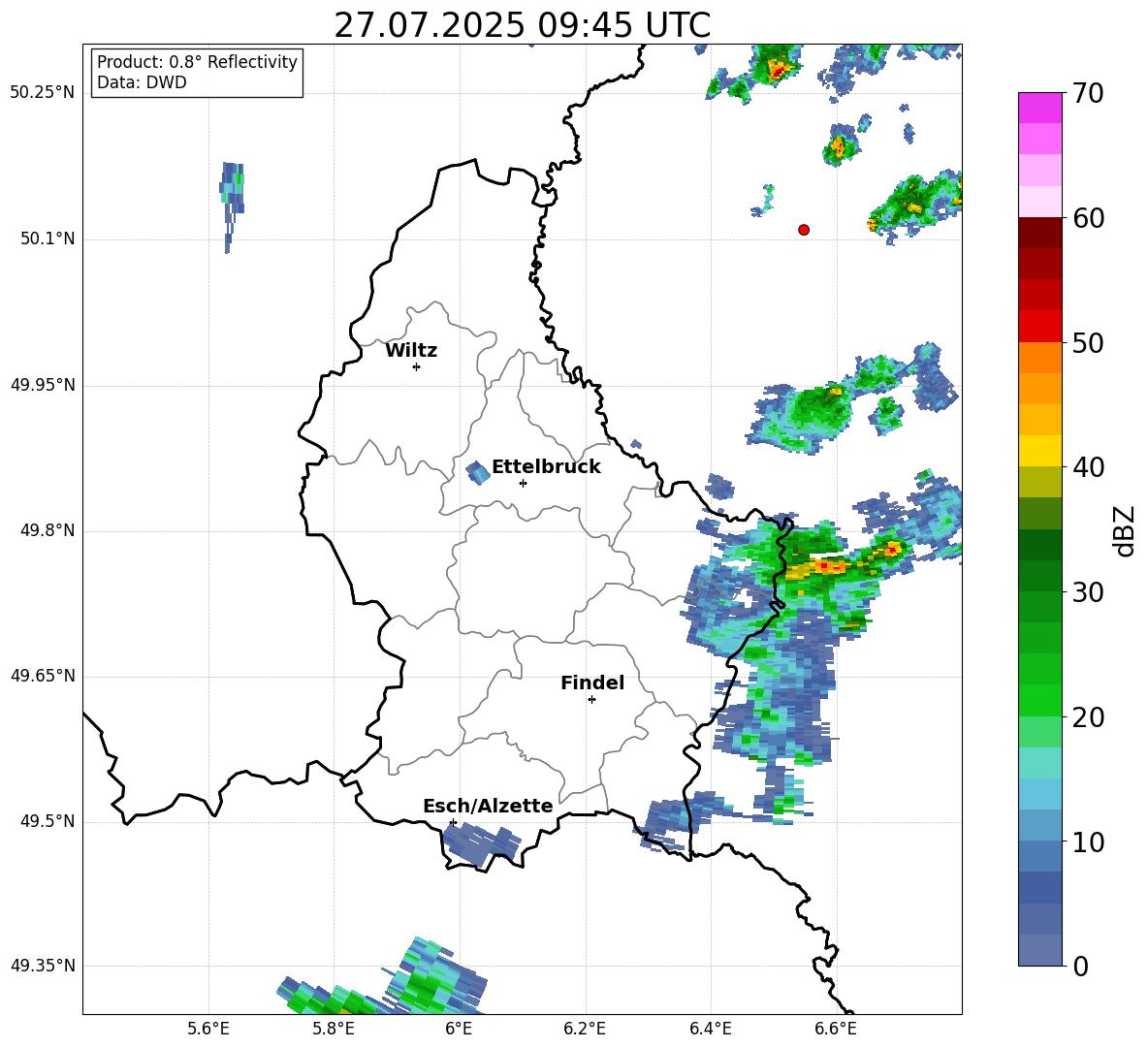Click the 49.65°N latitude label
The height and width of the screenshot is (1048, 1148).
tap(43, 675)
